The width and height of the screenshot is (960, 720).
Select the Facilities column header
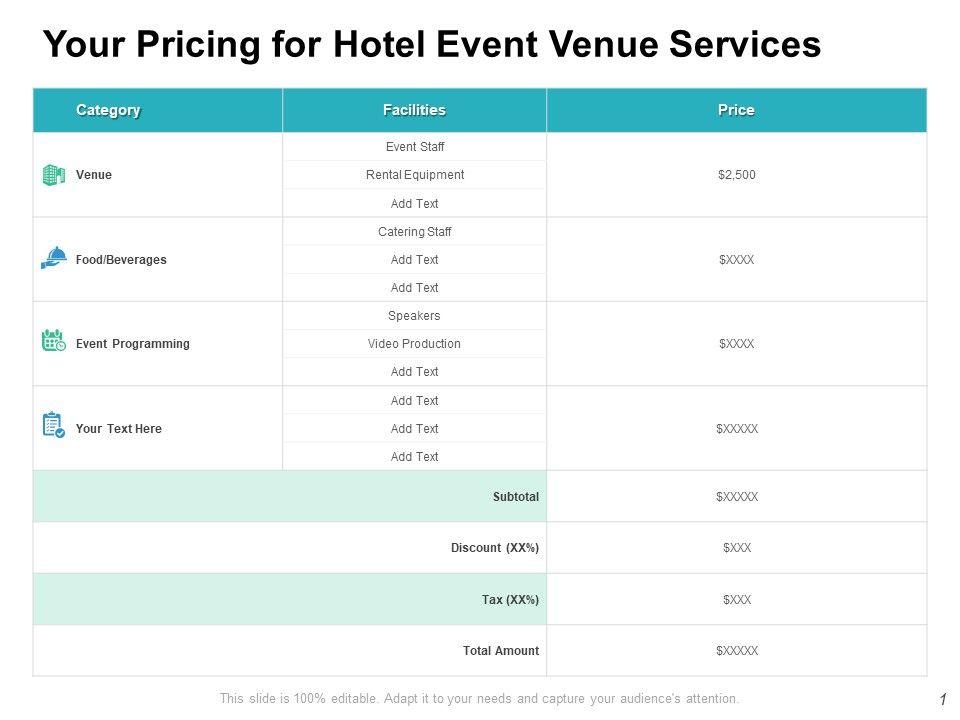(414, 110)
